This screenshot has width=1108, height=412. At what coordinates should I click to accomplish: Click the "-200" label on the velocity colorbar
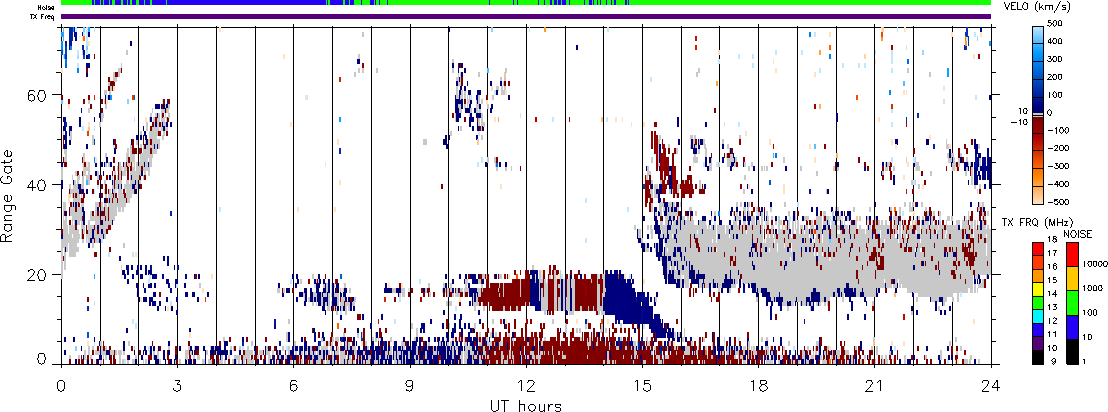pos(1059,148)
